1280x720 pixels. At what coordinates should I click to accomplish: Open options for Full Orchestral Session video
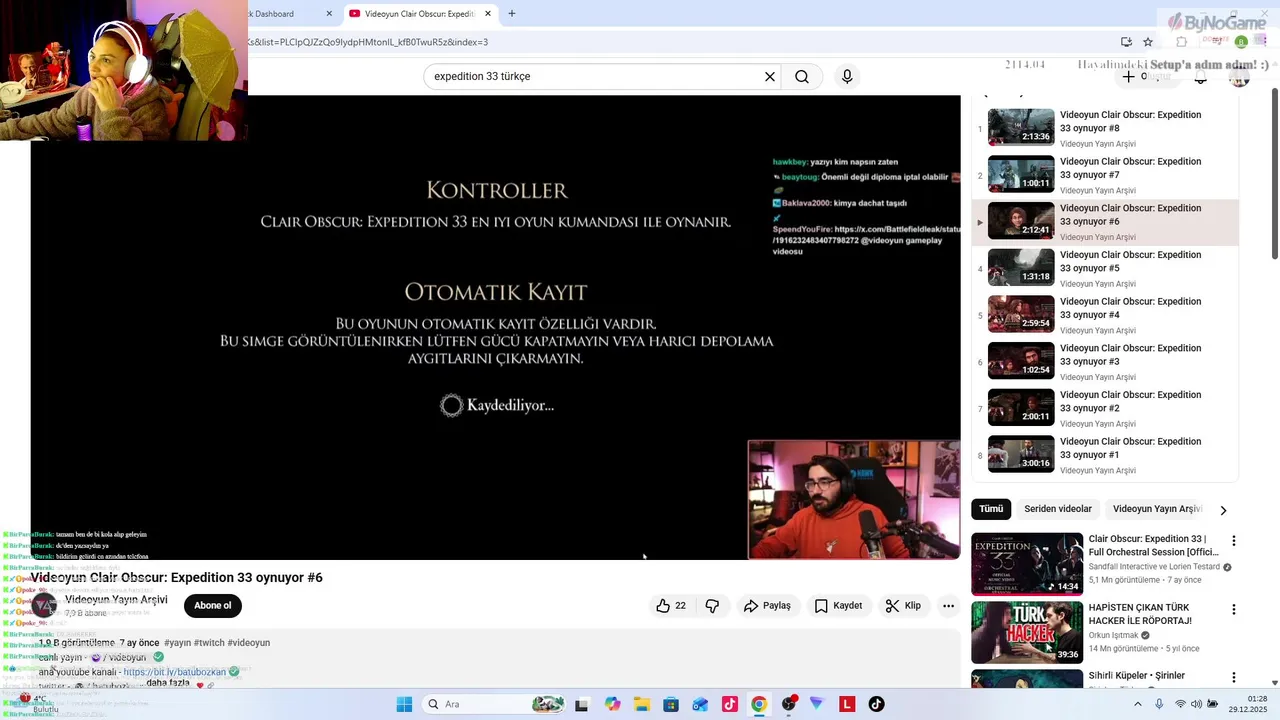pos(1233,541)
